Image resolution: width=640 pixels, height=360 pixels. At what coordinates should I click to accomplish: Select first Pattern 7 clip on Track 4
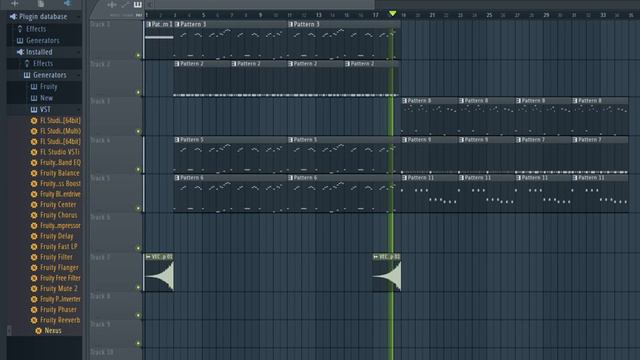click(x=543, y=155)
